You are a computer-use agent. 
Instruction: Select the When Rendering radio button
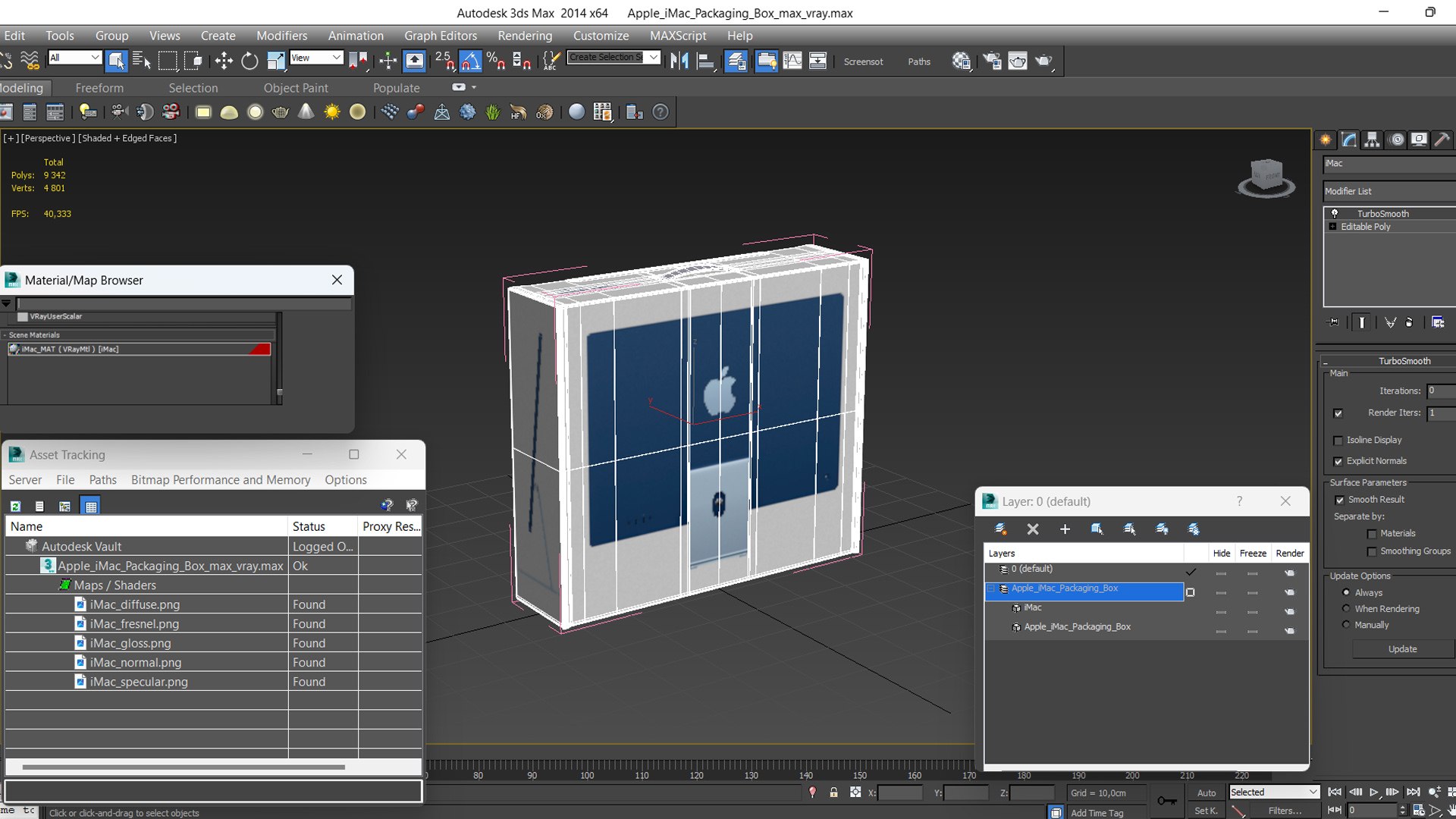click(x=1346, y=609)
